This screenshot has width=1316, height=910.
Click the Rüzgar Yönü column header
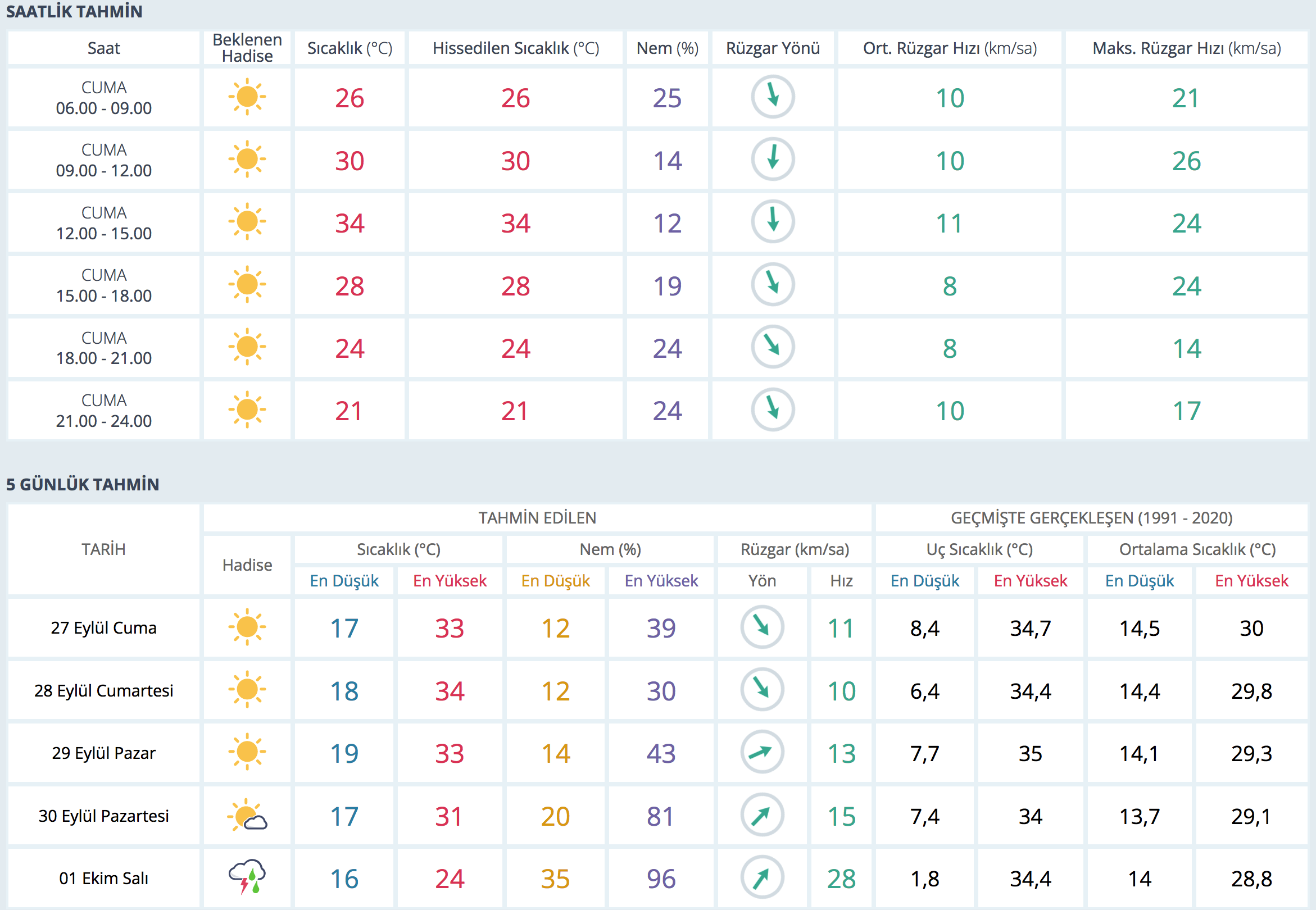point(773,48)
